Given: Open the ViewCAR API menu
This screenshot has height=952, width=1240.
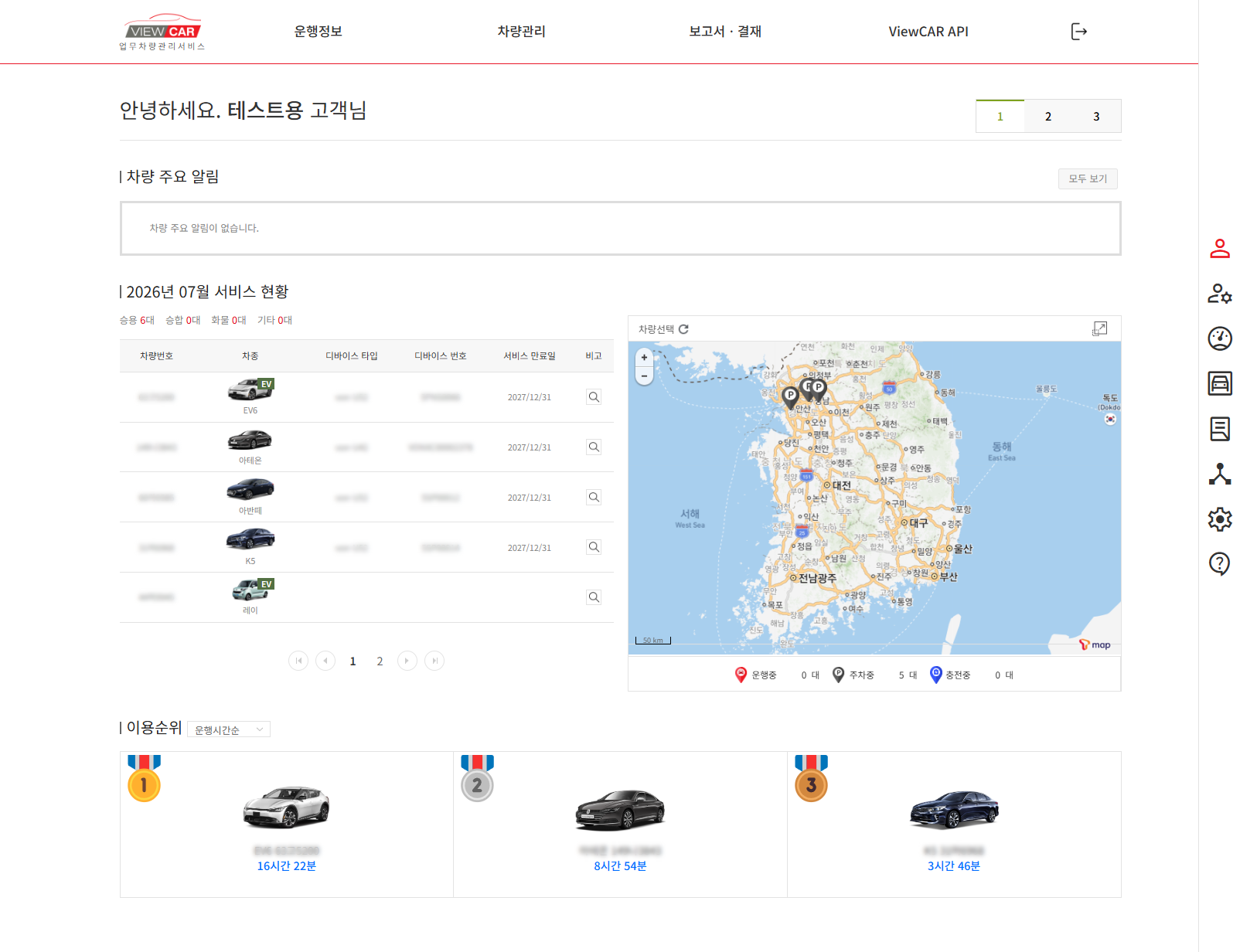Looking at the screenshot, I should tap(928, 32).
